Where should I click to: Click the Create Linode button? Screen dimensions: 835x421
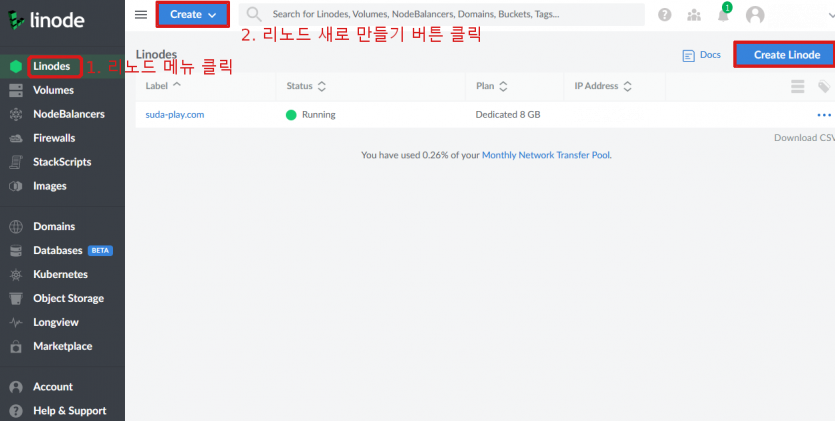(787, 55)
